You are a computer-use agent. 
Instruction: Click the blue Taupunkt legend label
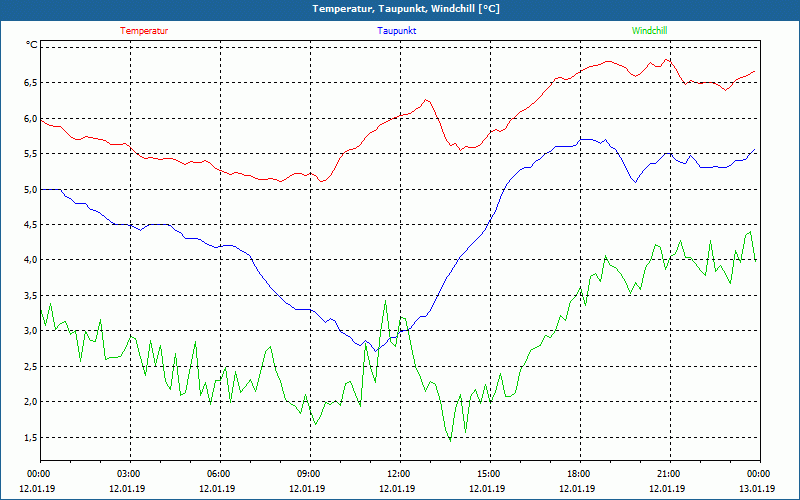(396, 31)
